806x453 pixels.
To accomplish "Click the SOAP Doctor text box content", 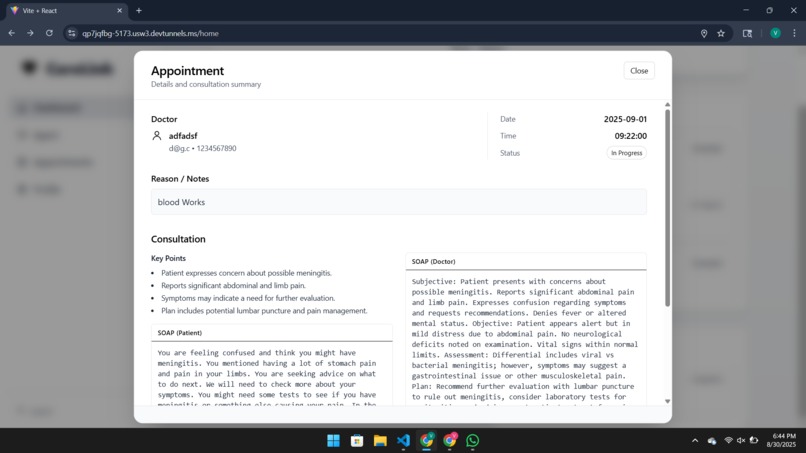I will coord(525,338).
